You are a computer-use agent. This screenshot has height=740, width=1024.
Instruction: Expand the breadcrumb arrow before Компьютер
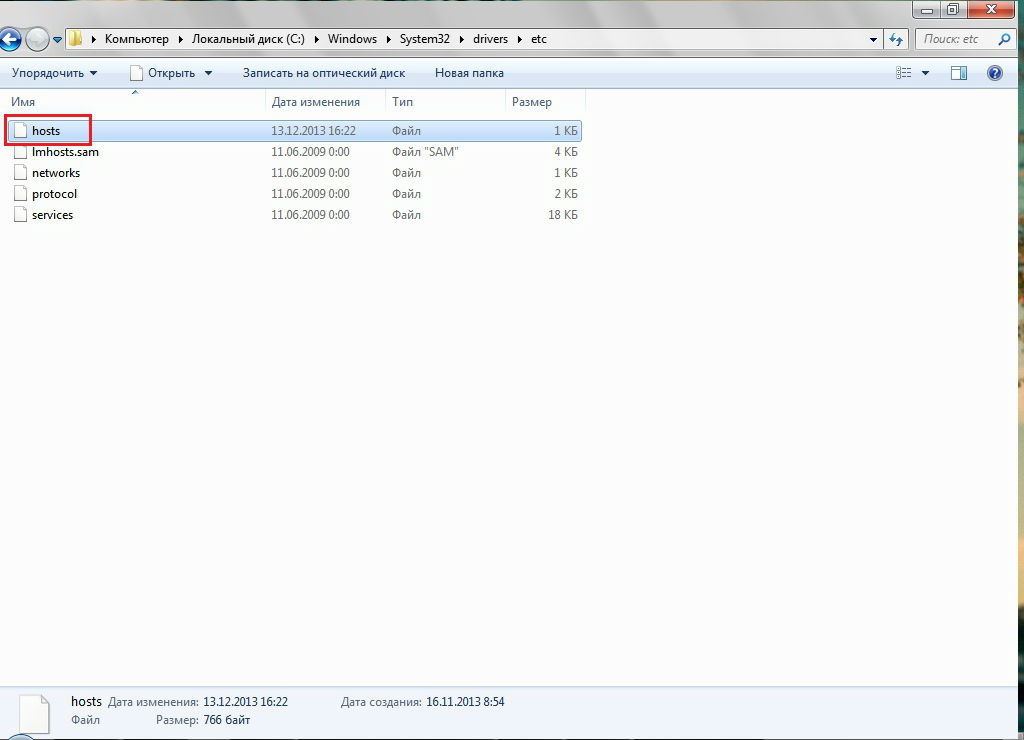[93, 39]
